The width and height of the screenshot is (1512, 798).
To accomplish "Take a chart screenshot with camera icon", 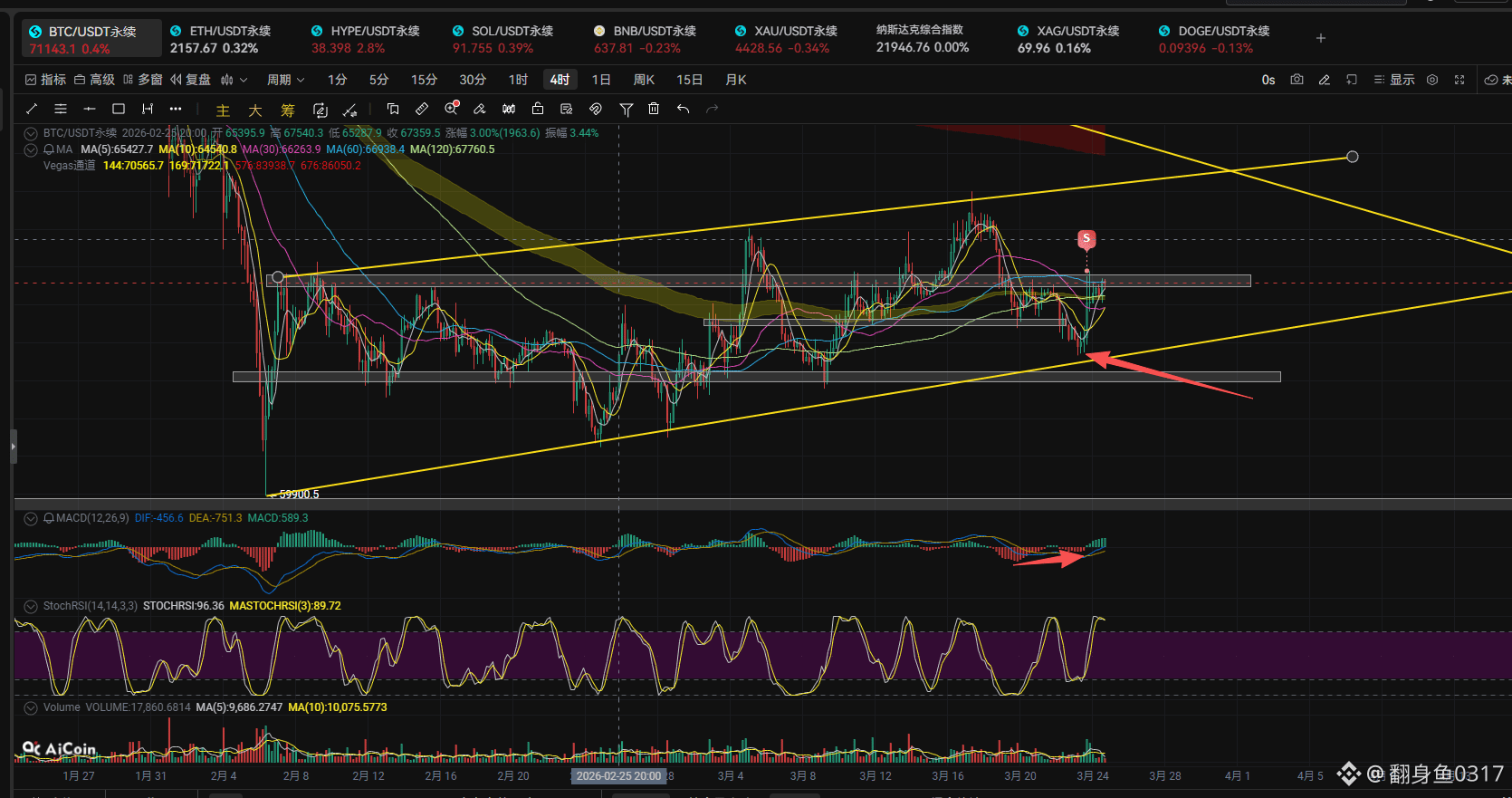I will click(1297, 80).
